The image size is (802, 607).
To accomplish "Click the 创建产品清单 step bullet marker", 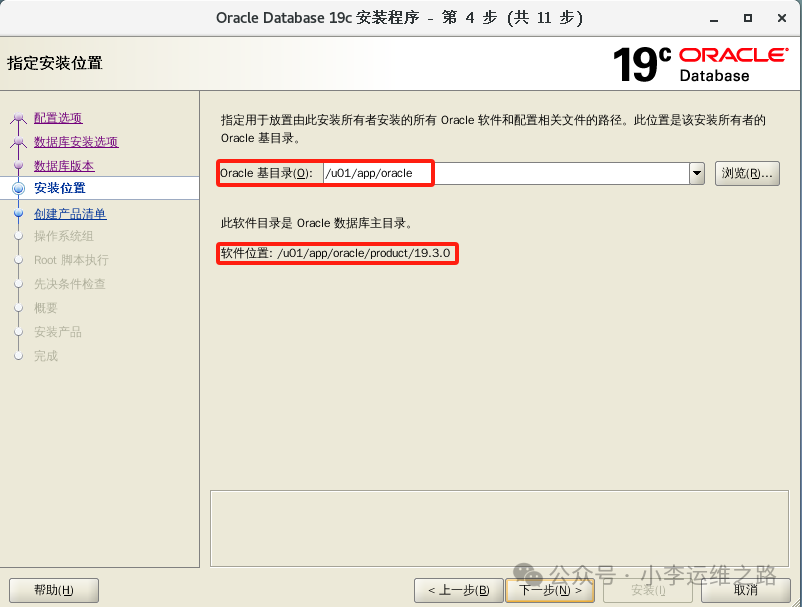I will coord(18,213).
